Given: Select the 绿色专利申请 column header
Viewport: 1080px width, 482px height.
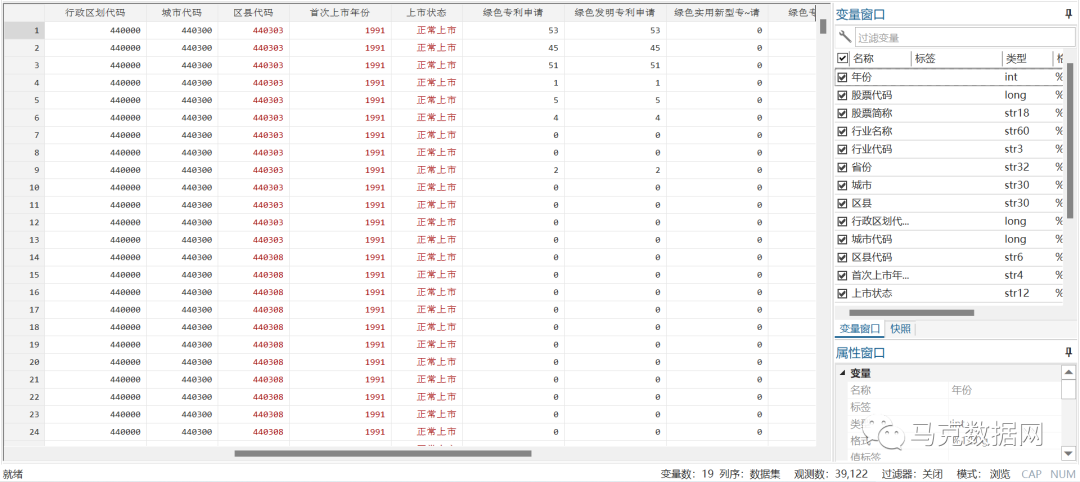Looking at the screenshot, I should 513,13.
